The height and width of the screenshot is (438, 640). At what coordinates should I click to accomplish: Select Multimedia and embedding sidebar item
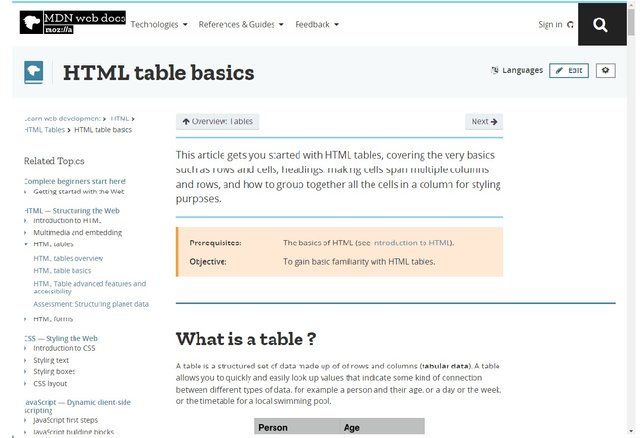(x=77, y=232)
